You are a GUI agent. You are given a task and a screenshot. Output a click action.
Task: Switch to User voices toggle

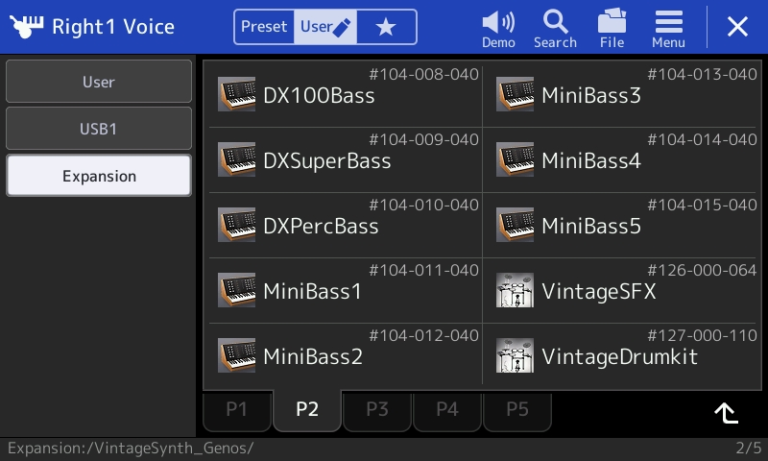(x=325, y=26)
